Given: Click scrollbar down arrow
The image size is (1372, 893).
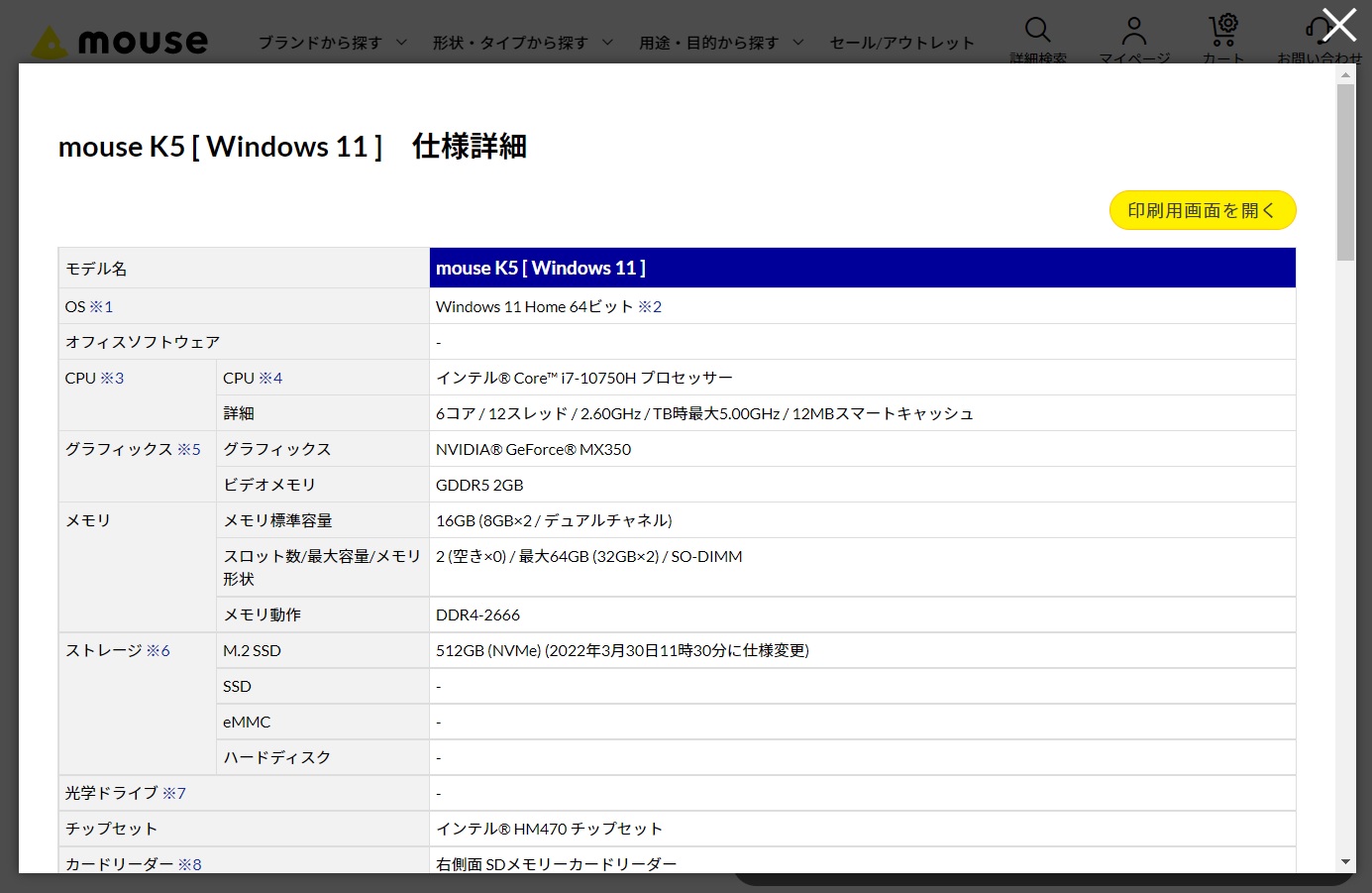Looking at the screenshot, I should point(1345,862).
